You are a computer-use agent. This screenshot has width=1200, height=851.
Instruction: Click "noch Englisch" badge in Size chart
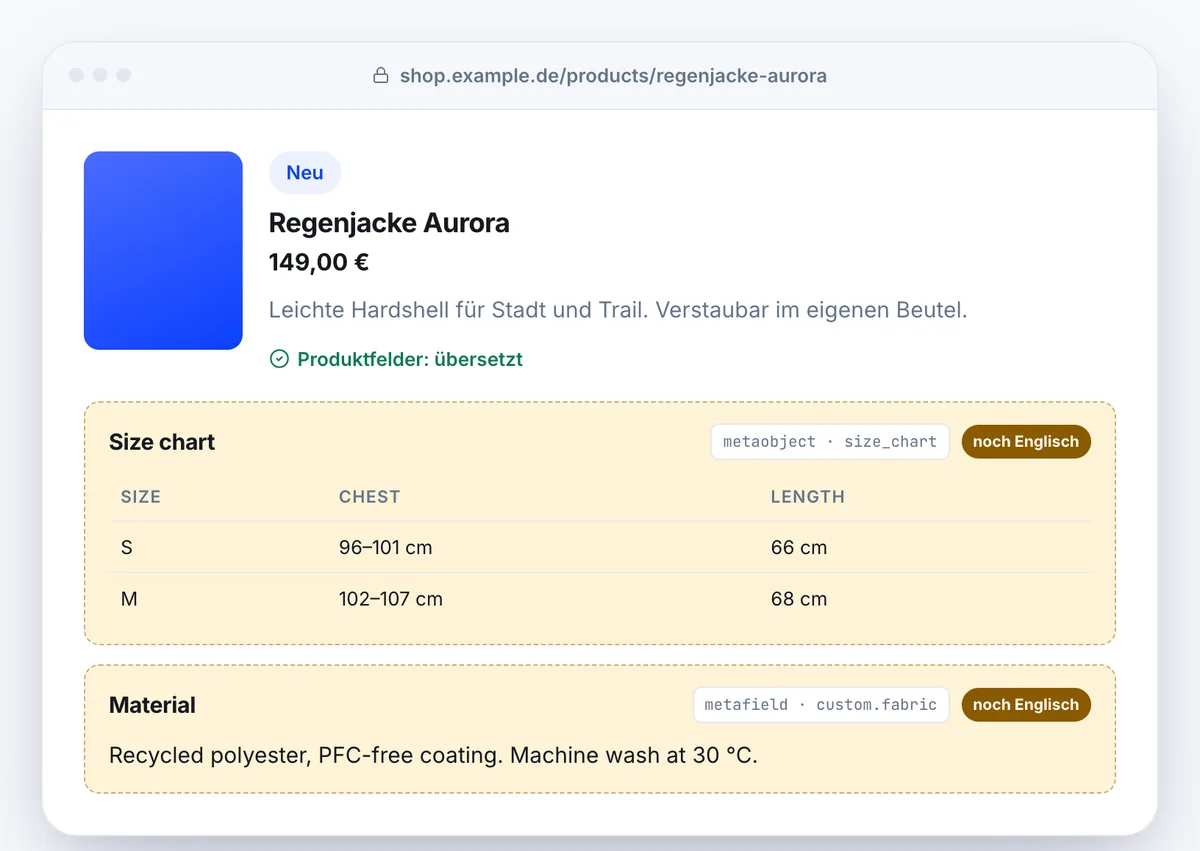tap(1026, 442)
